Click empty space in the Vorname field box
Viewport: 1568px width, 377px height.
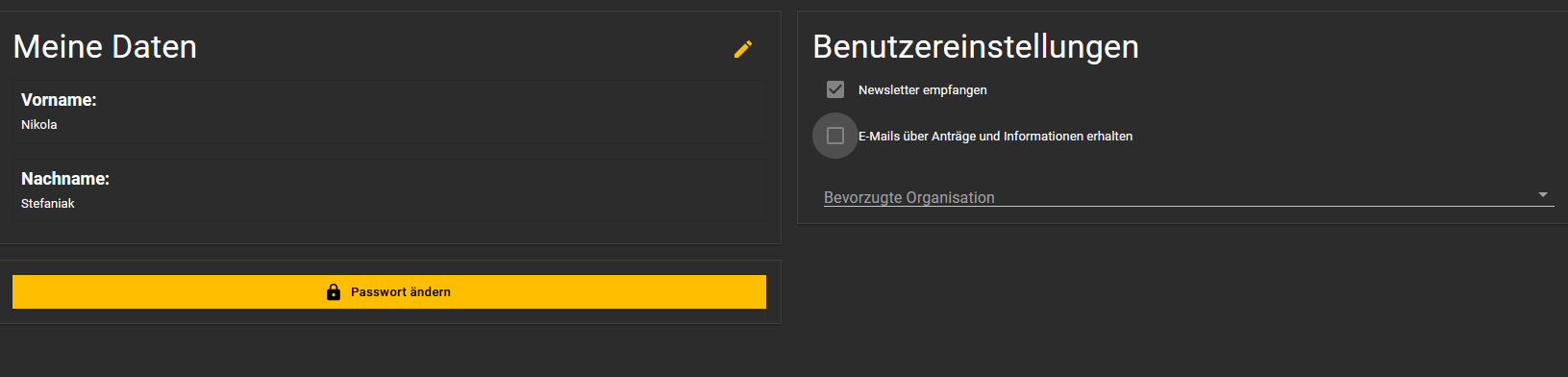click(433, 113)
